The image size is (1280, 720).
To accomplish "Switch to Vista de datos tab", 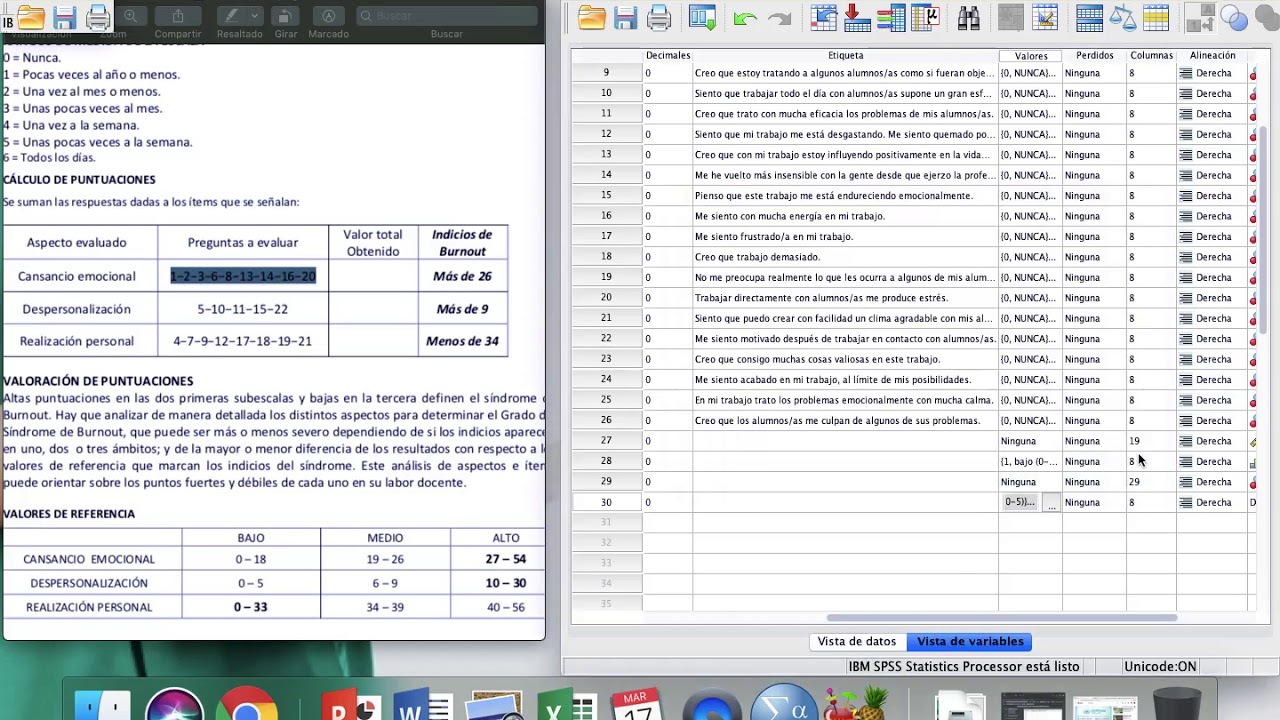I will tap(856, 641).
